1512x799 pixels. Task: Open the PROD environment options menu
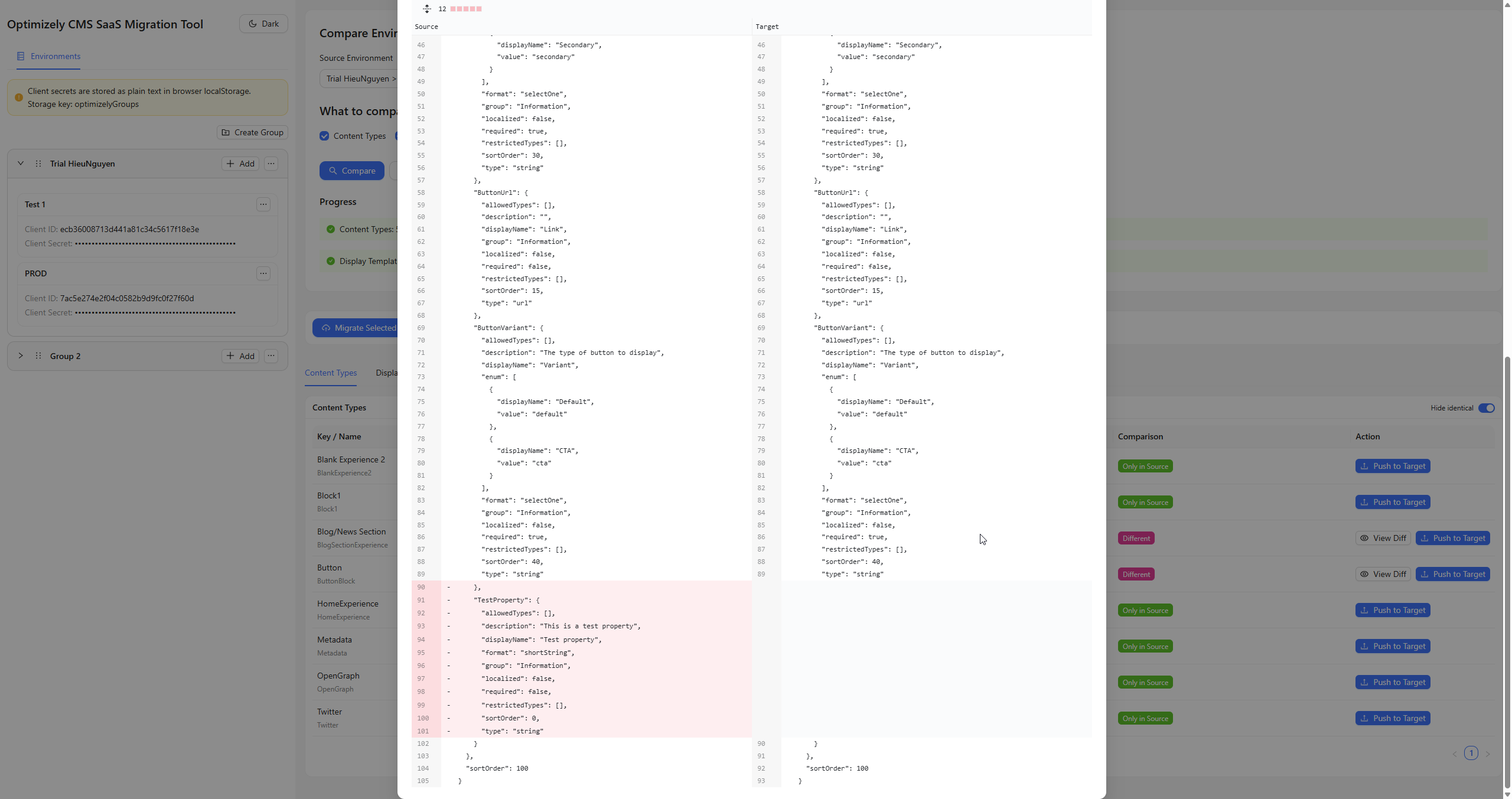point(263,273)
